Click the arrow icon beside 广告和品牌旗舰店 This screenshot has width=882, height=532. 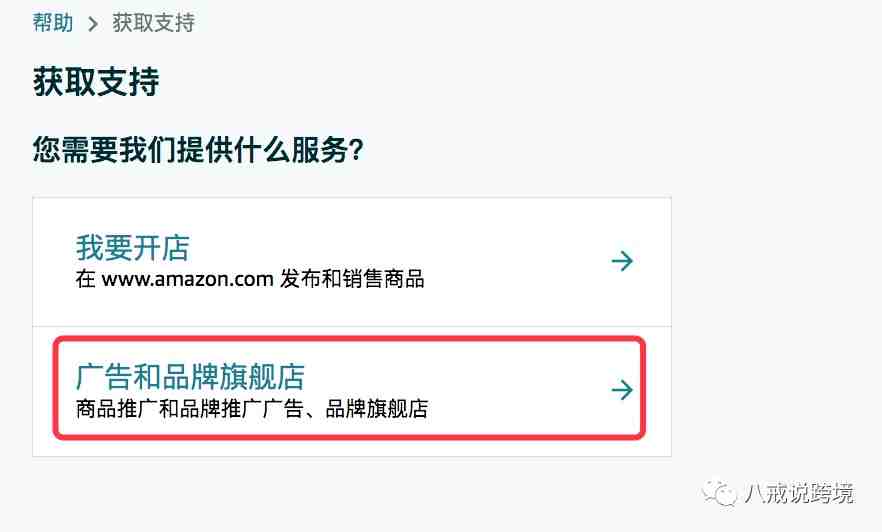point(622,390)
